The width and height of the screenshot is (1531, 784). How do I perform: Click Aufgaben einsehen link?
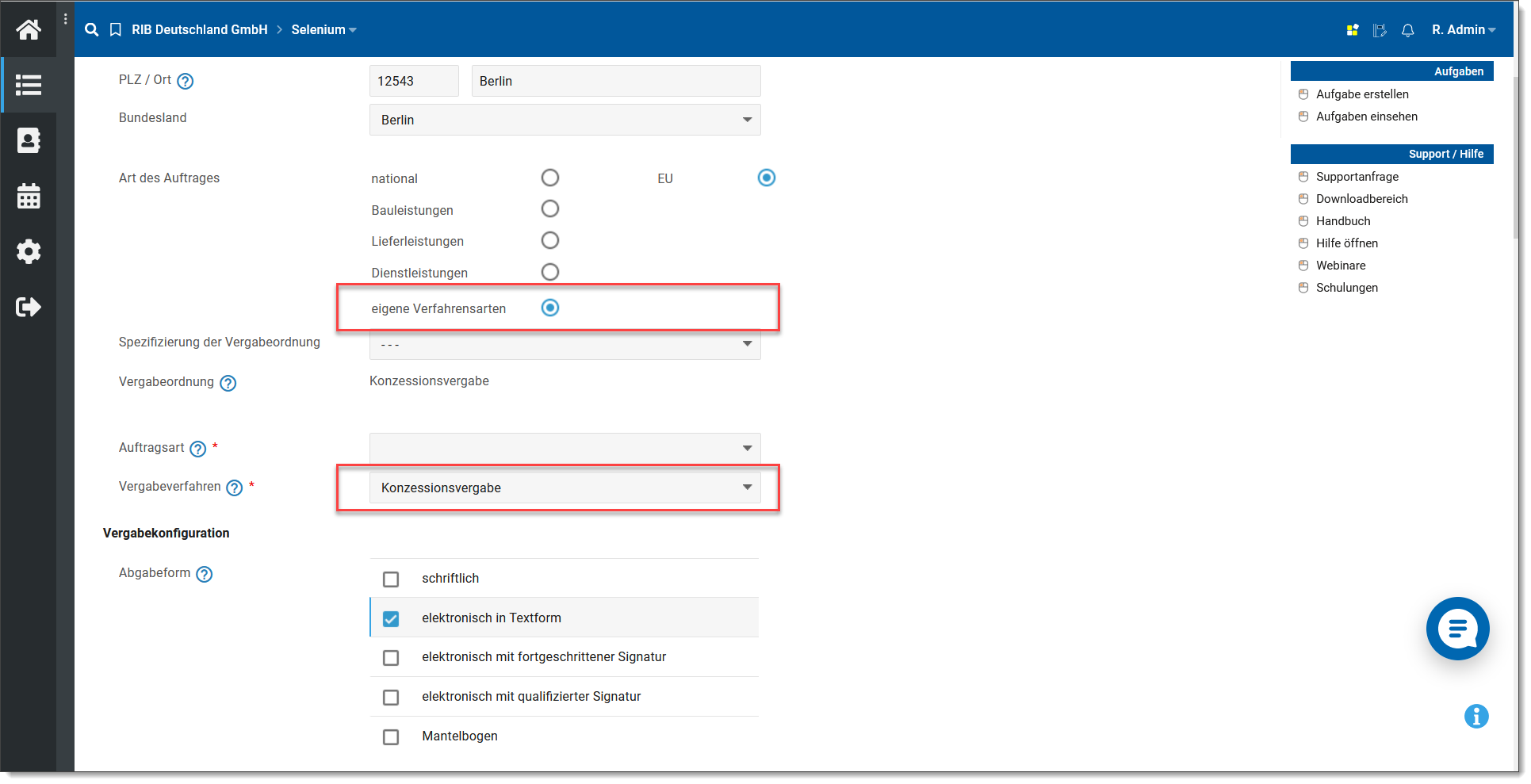(1367, 117)
